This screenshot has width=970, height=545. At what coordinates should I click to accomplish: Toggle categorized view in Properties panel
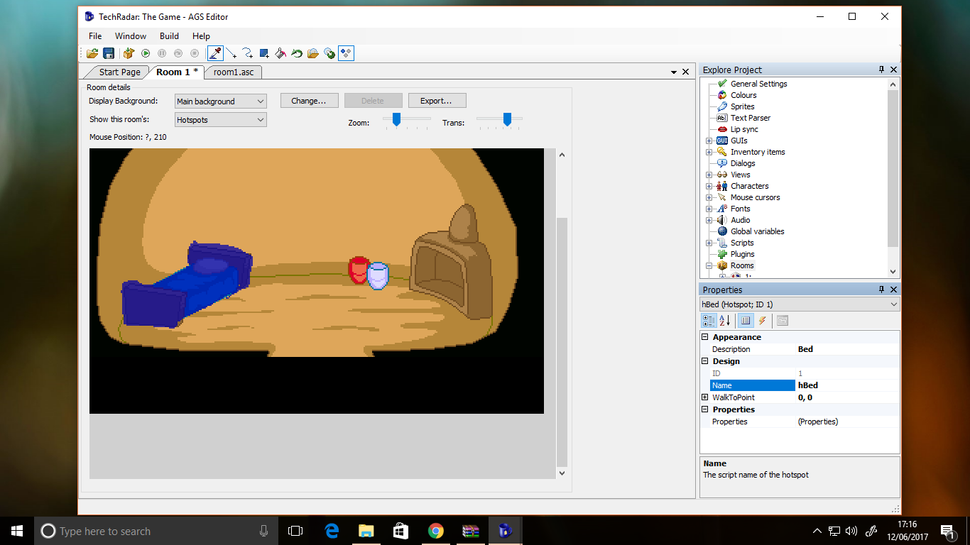708,320
